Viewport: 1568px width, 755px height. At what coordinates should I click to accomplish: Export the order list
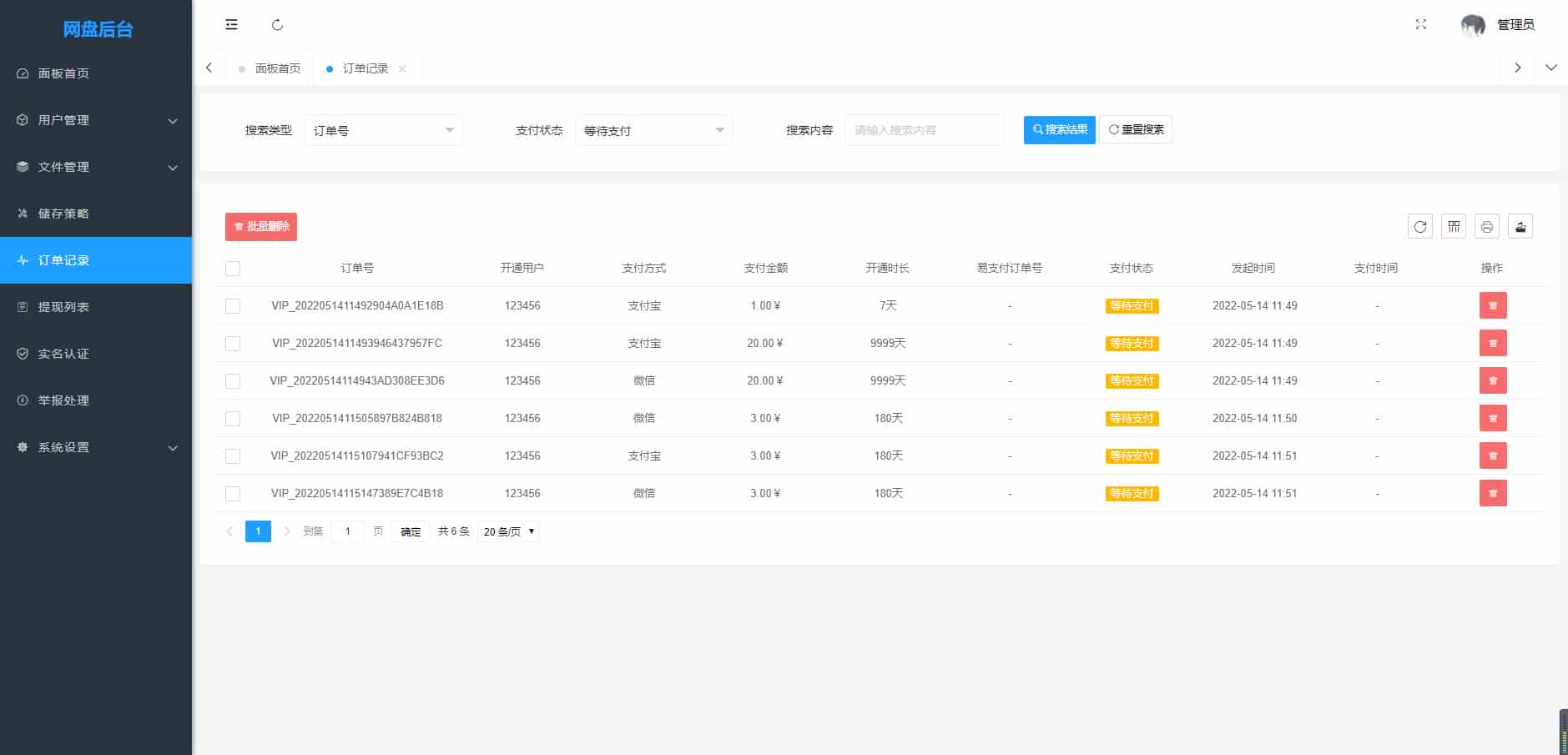[x=1520, y=226]
